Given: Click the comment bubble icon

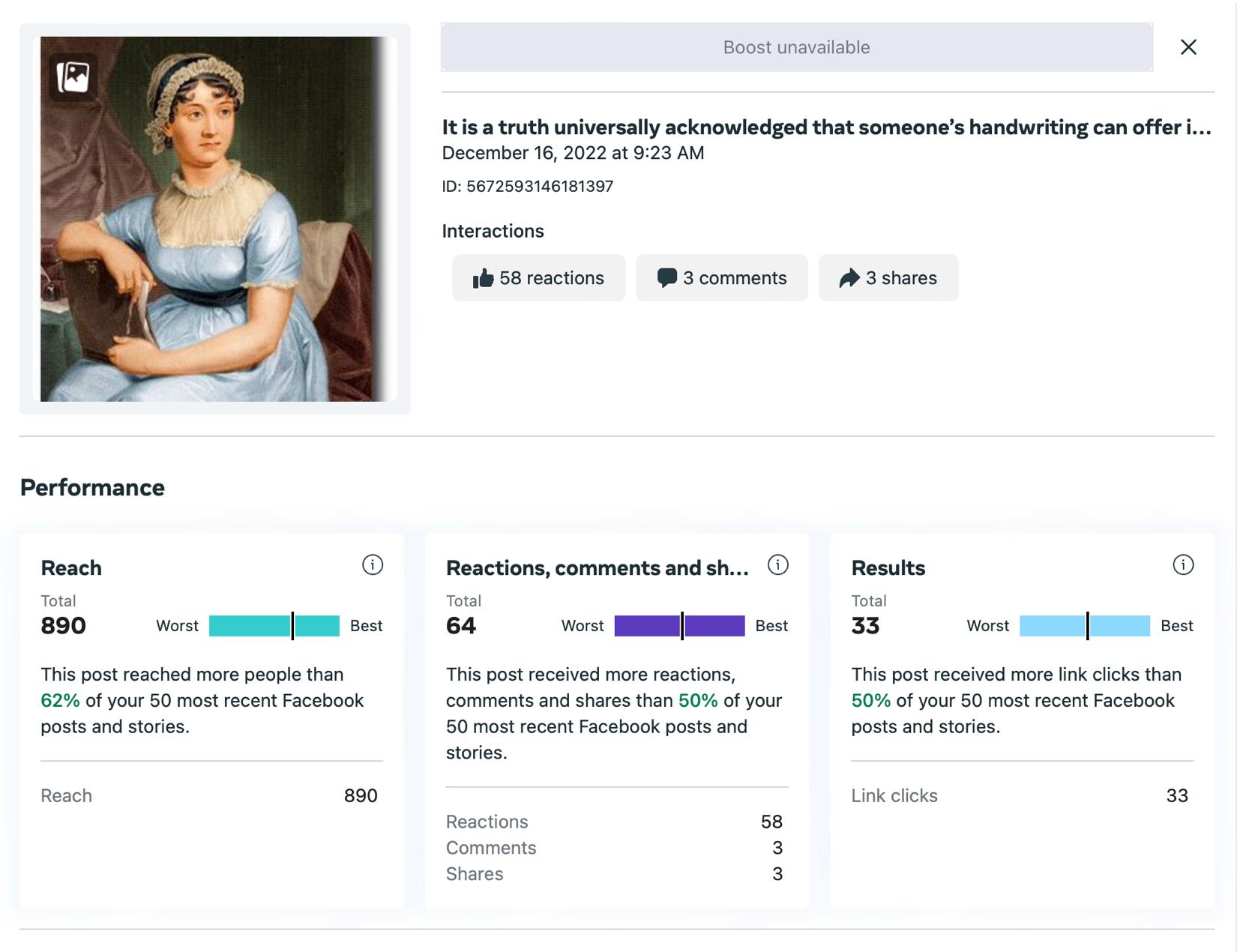Looking at the screenshot, I should click(x=666, y=278).
